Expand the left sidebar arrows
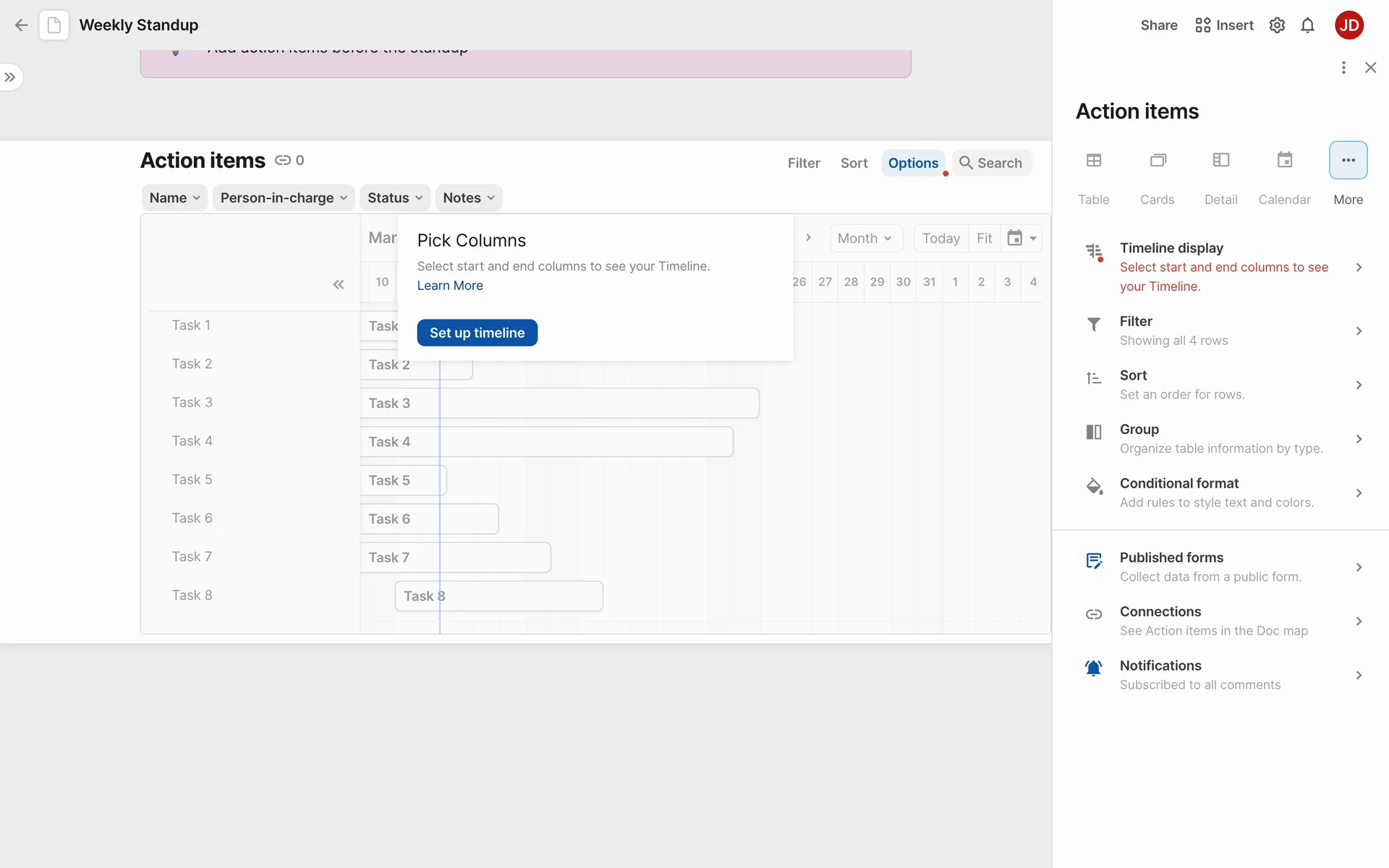 pyautogui.click(x=10, y=77)
